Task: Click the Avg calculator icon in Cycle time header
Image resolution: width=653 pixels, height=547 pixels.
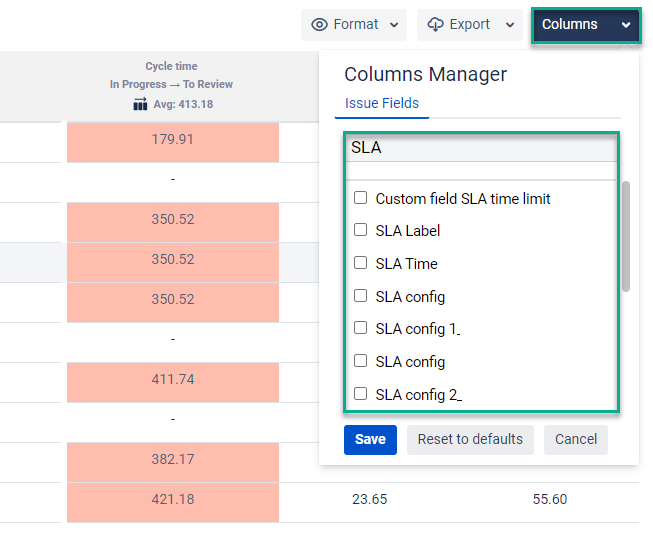Action: [x=140, y=104]
